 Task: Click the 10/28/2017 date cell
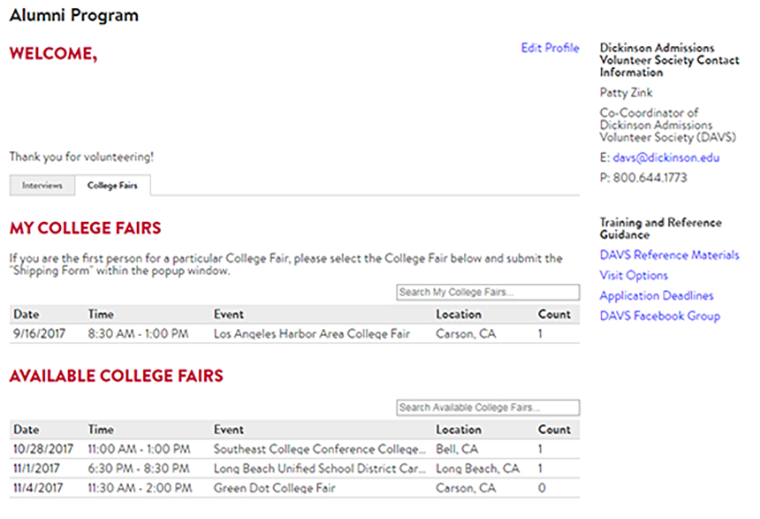(x=43, y=449)
